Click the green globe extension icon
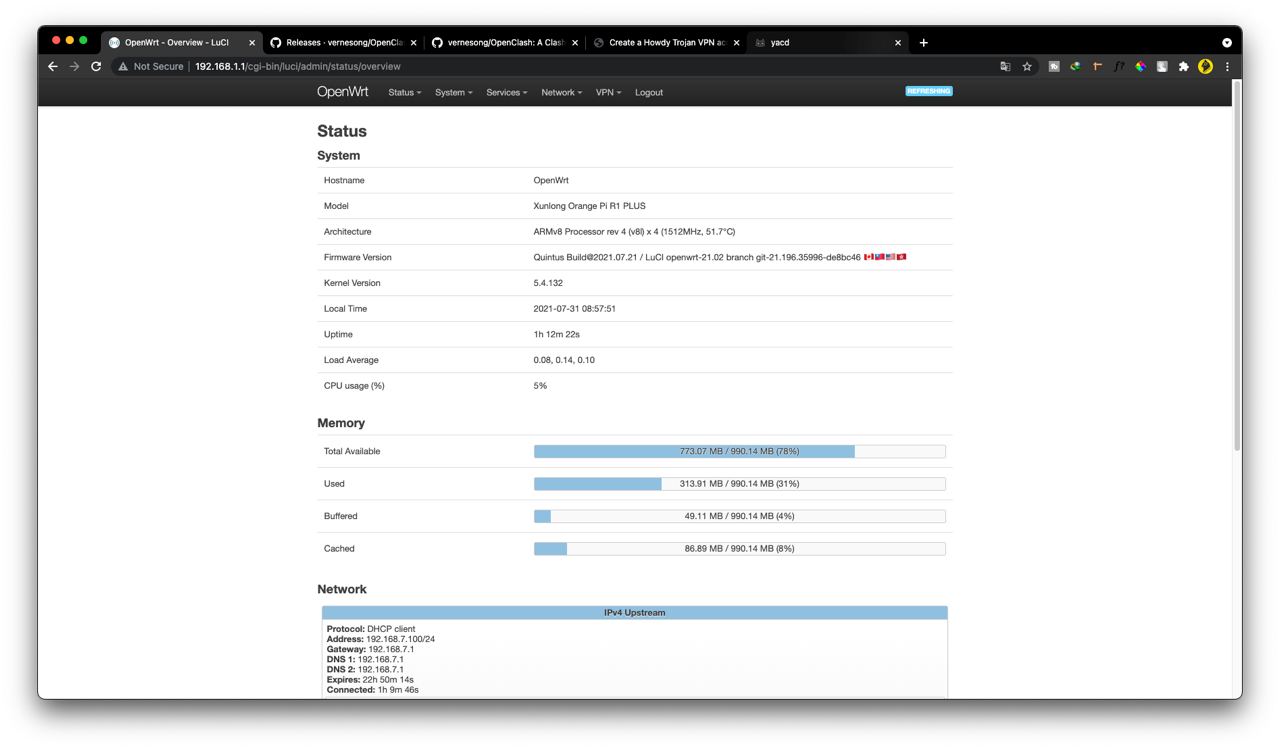 (1075, 67)
